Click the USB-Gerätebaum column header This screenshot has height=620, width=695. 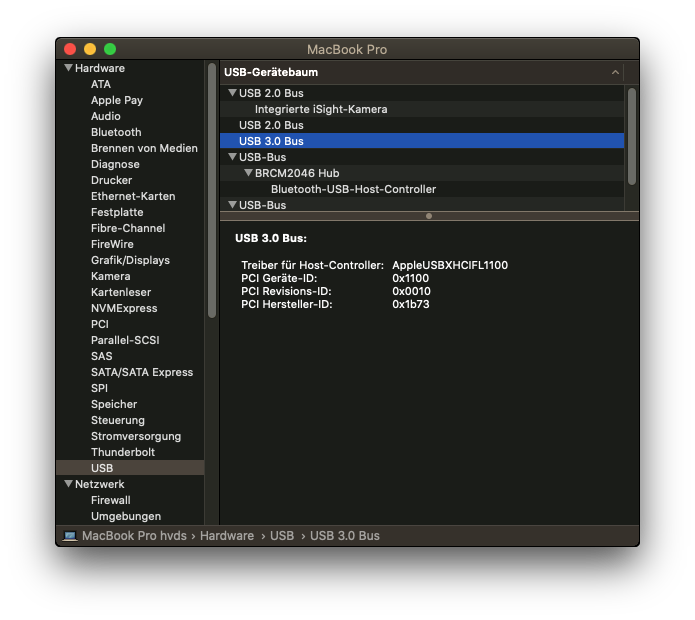click(422, 72)
